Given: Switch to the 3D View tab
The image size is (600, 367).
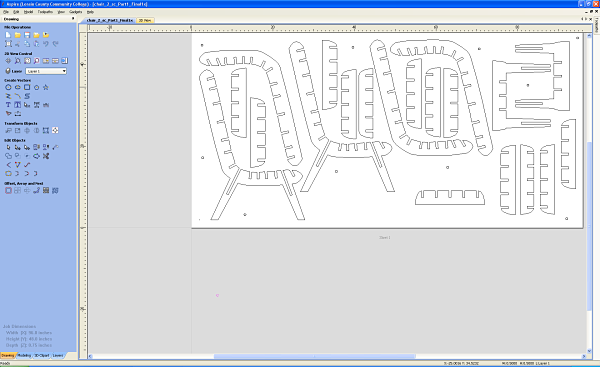Looking at the screenshot, I should point(145,20).
